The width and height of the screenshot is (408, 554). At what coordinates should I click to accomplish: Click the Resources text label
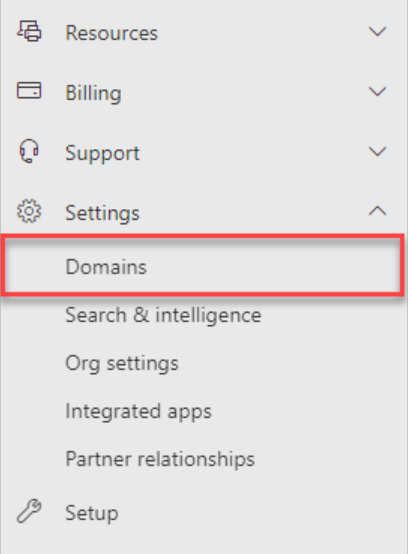(112, 33)
